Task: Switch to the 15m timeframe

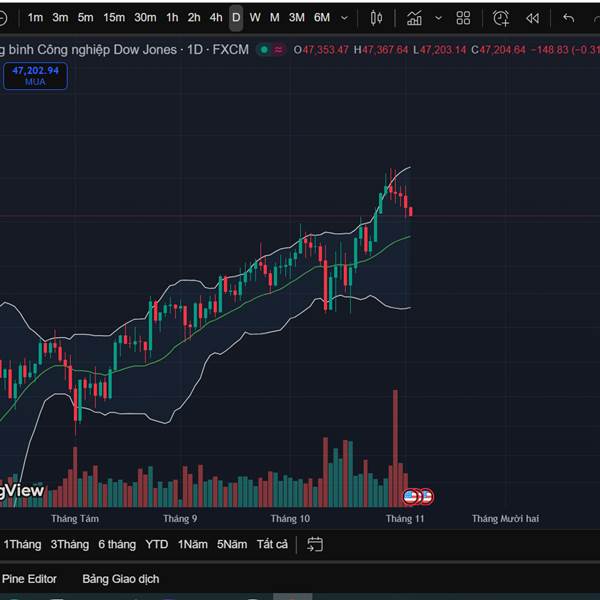Action: tap(114, 18)
